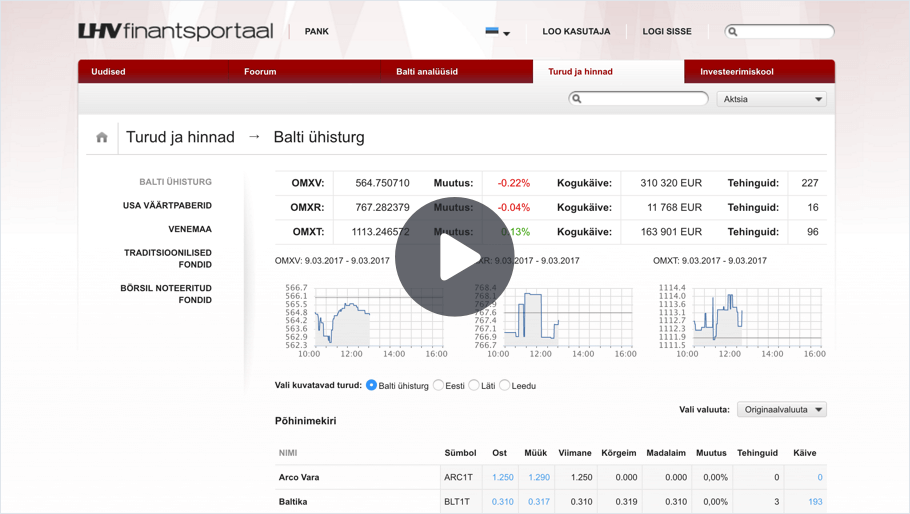910x514 pixels.
Task: Open BÖRSIL NOTEERITUD FONDID in sidebar
Action: 166,294
